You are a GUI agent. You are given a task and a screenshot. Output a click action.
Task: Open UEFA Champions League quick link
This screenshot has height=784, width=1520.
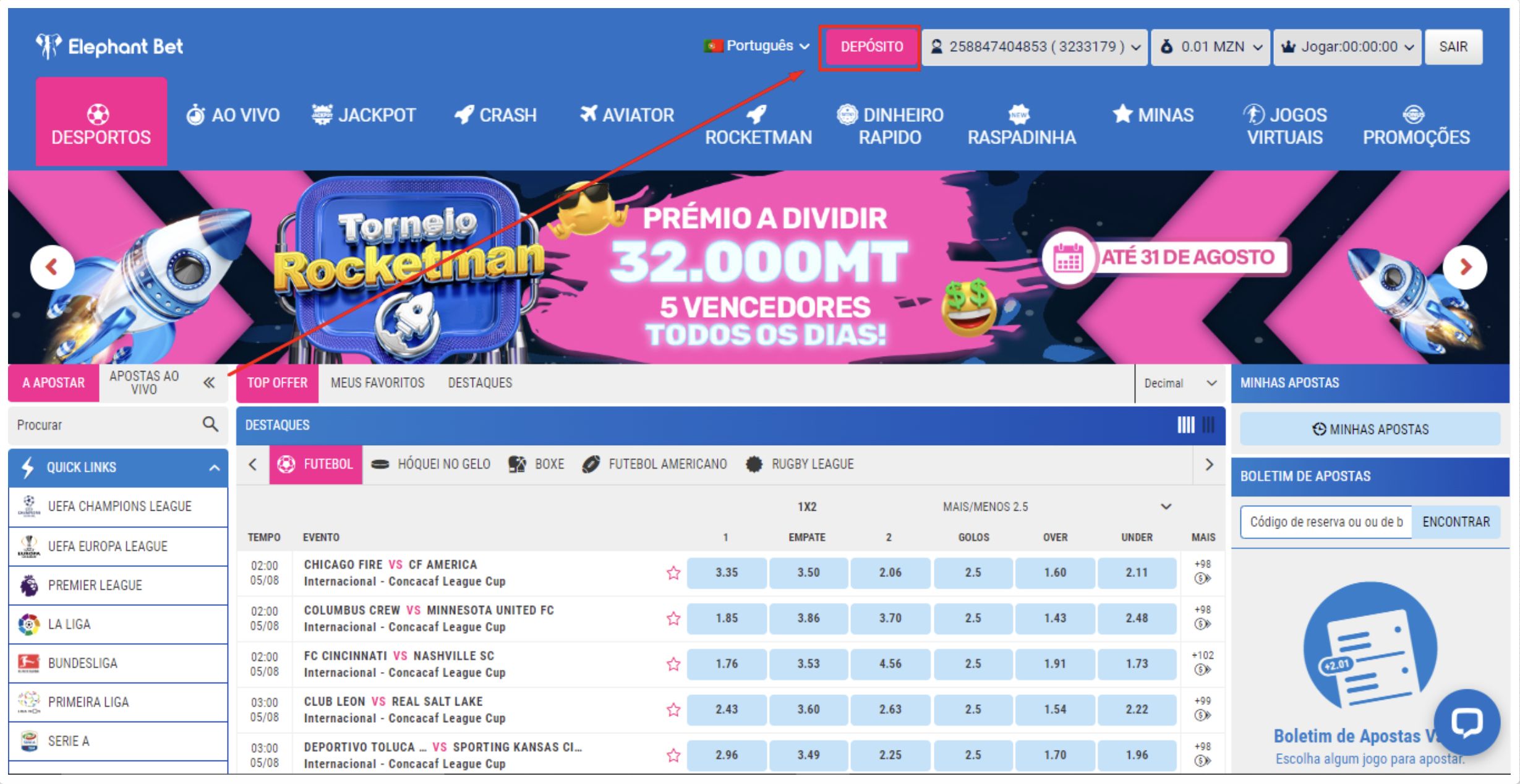(118, 507)
